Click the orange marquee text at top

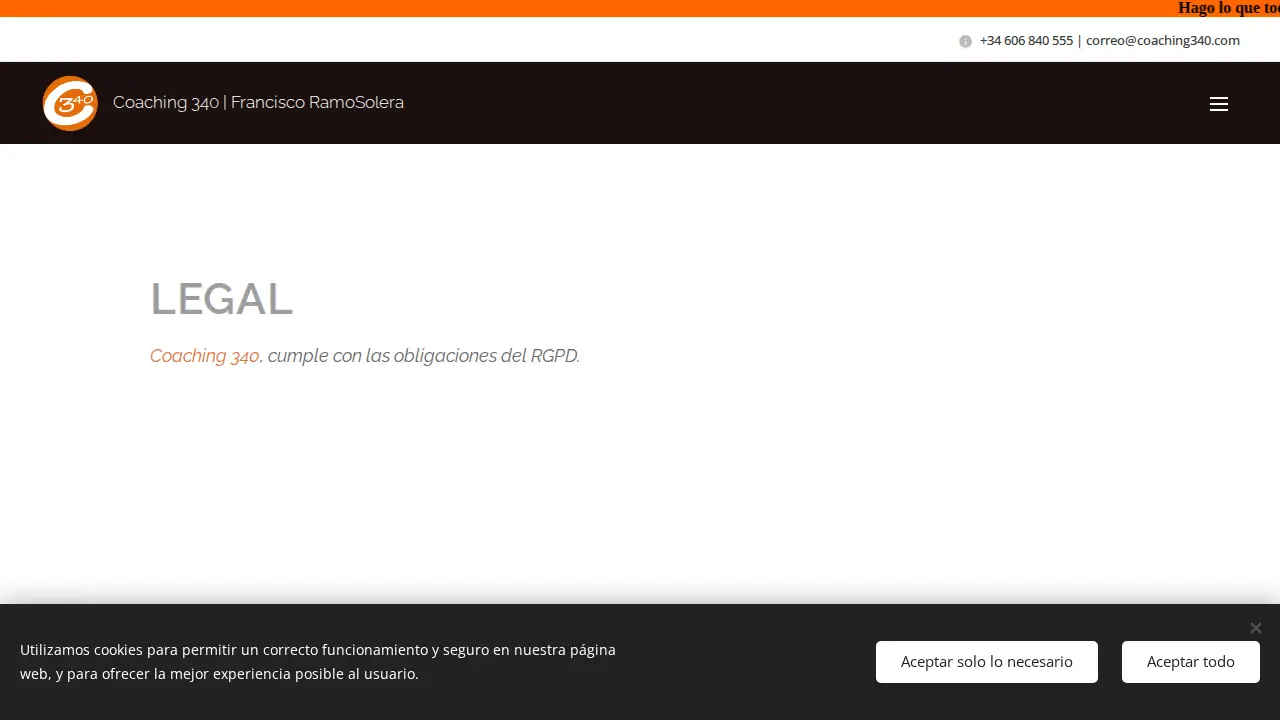pyautogui.click(x=1229, y=8)
